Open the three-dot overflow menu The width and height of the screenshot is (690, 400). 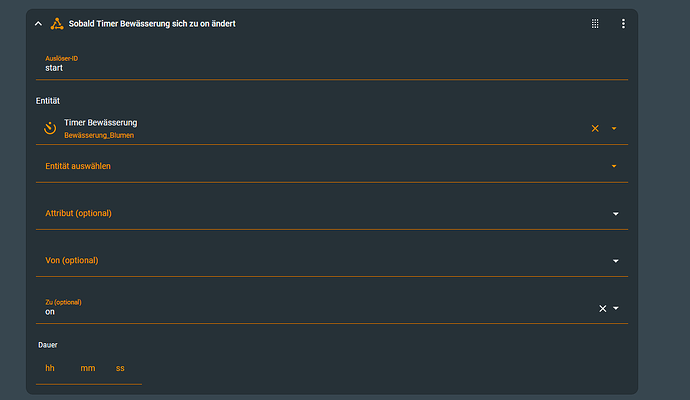[623, 23]
